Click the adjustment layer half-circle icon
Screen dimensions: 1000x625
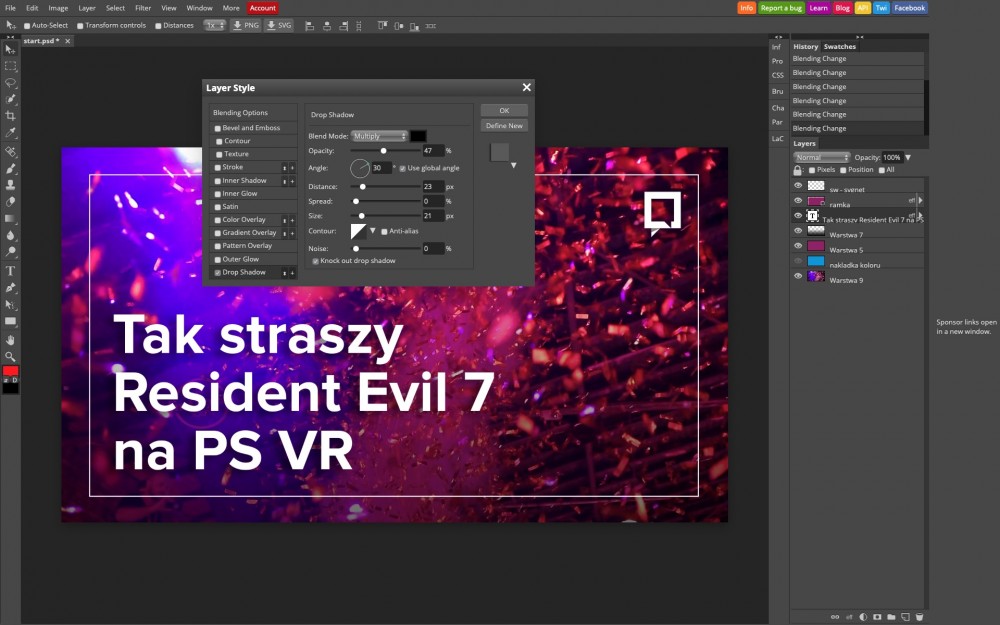pyautogui.click(x=863, y=617)
